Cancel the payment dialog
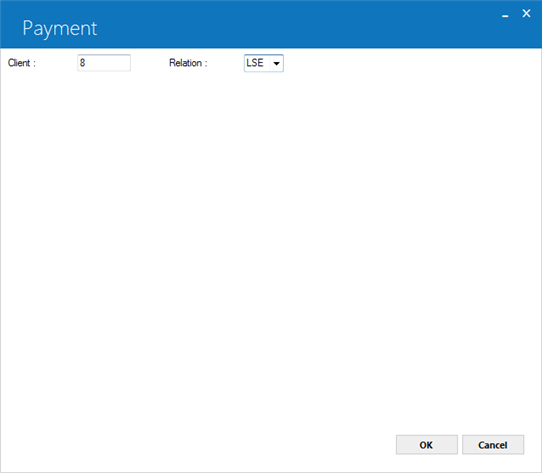 click(493, 445)
